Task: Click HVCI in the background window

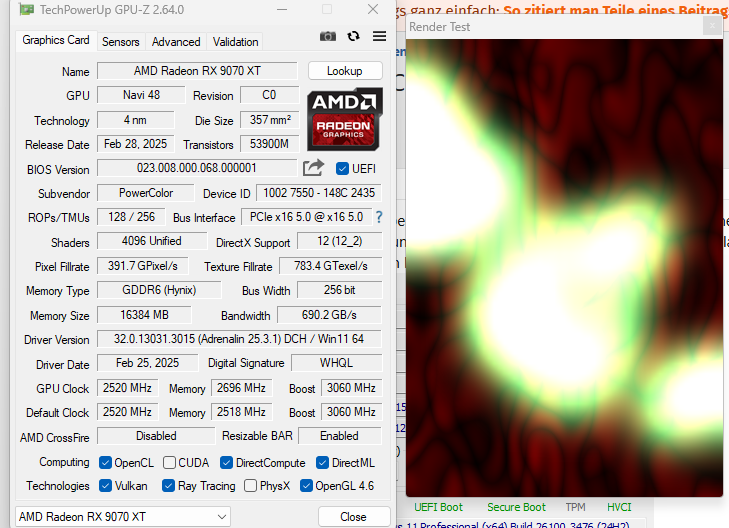Action: (619, 507)
